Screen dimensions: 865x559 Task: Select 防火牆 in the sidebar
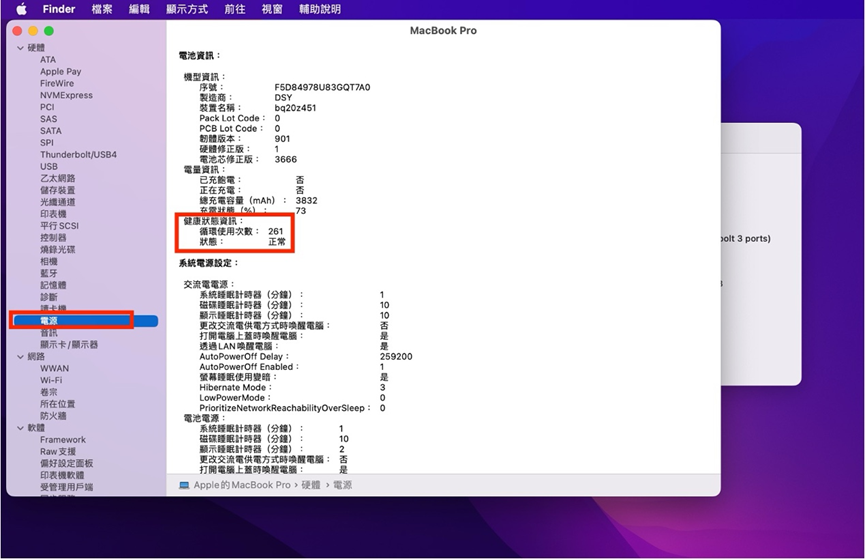53,416
